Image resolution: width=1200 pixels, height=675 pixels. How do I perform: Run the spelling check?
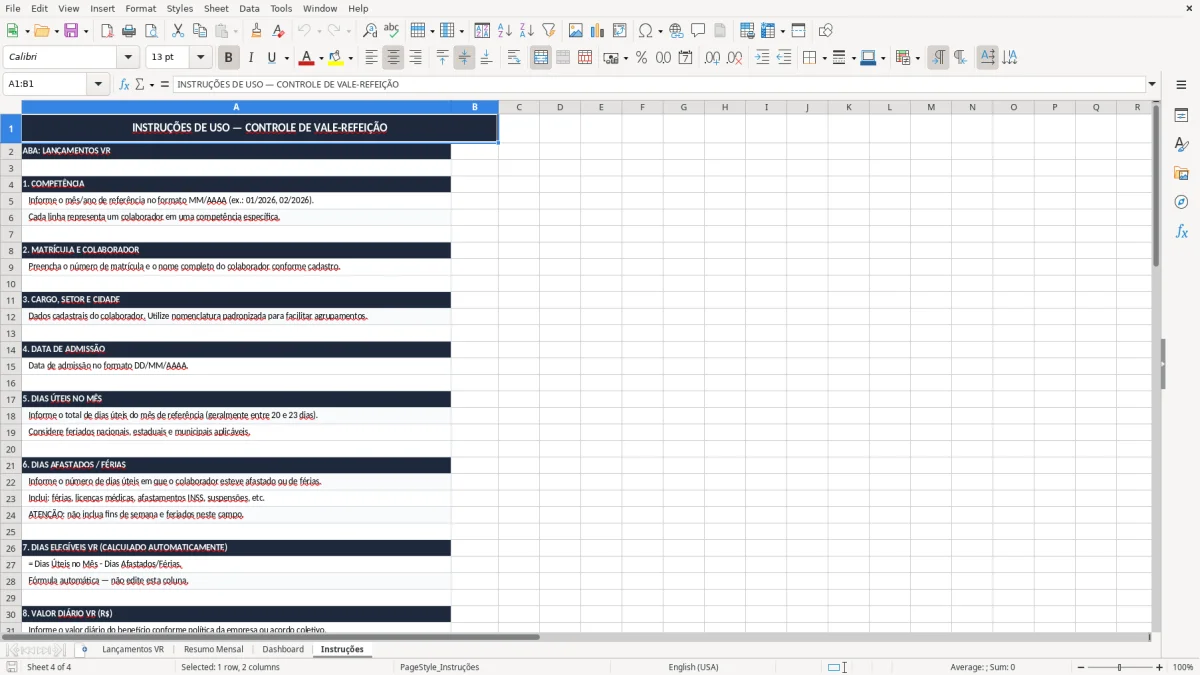(392, 31)
